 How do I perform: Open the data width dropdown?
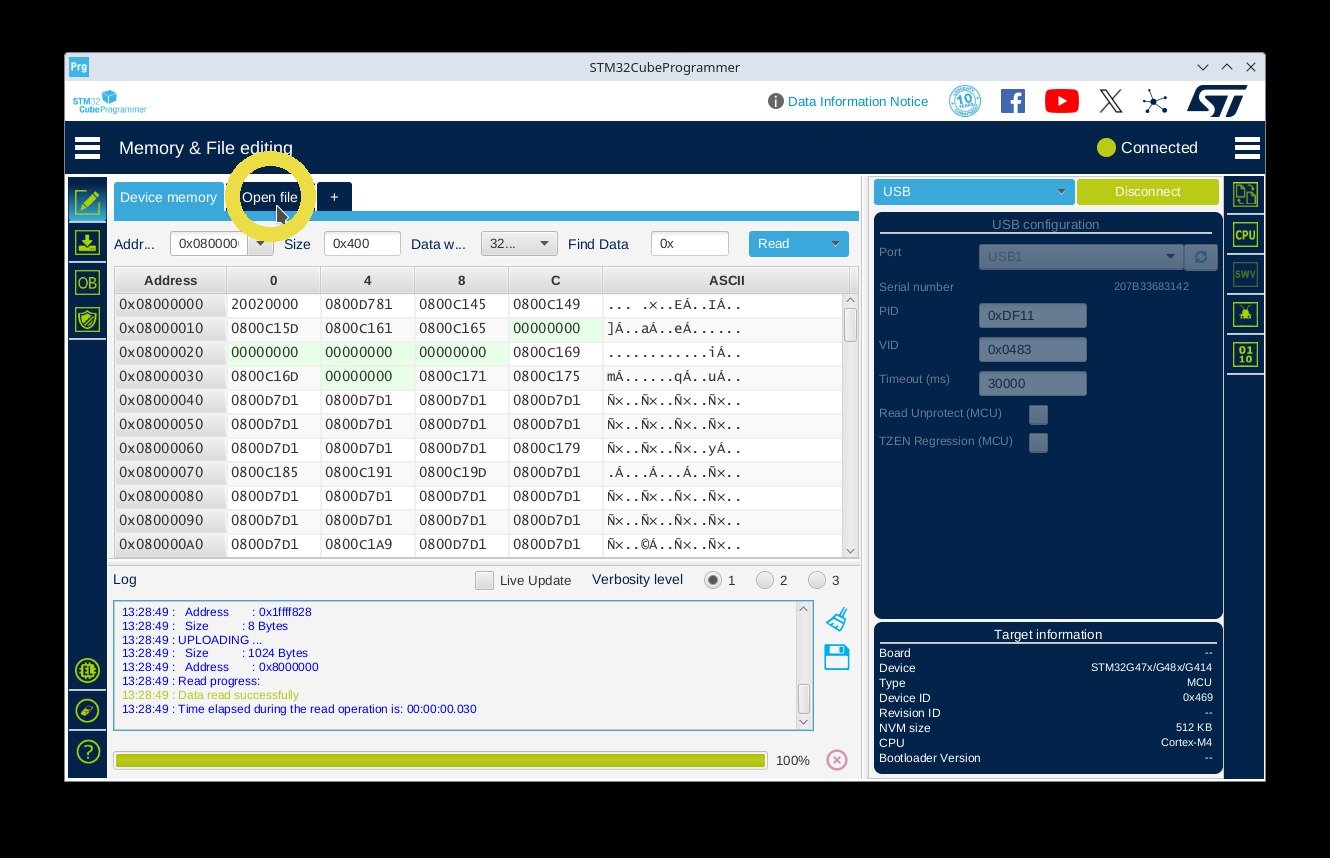pos(519,244)
